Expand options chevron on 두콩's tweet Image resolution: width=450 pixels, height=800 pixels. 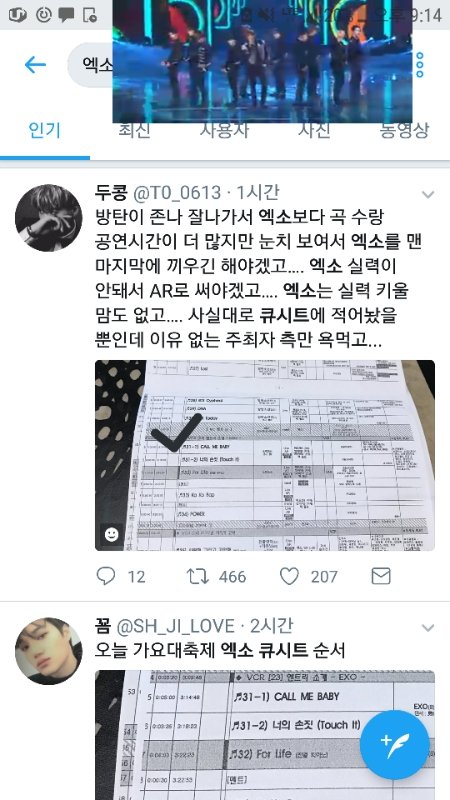pos(428,194)
